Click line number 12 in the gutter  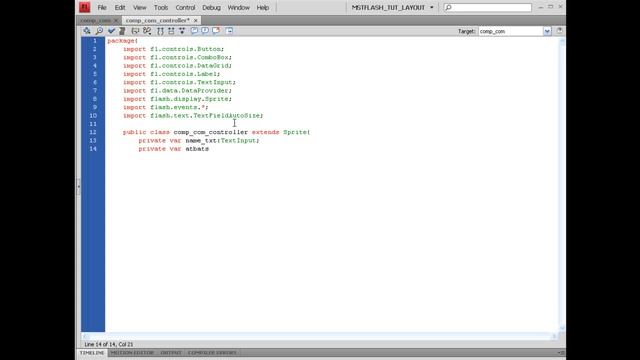(93, 132)
